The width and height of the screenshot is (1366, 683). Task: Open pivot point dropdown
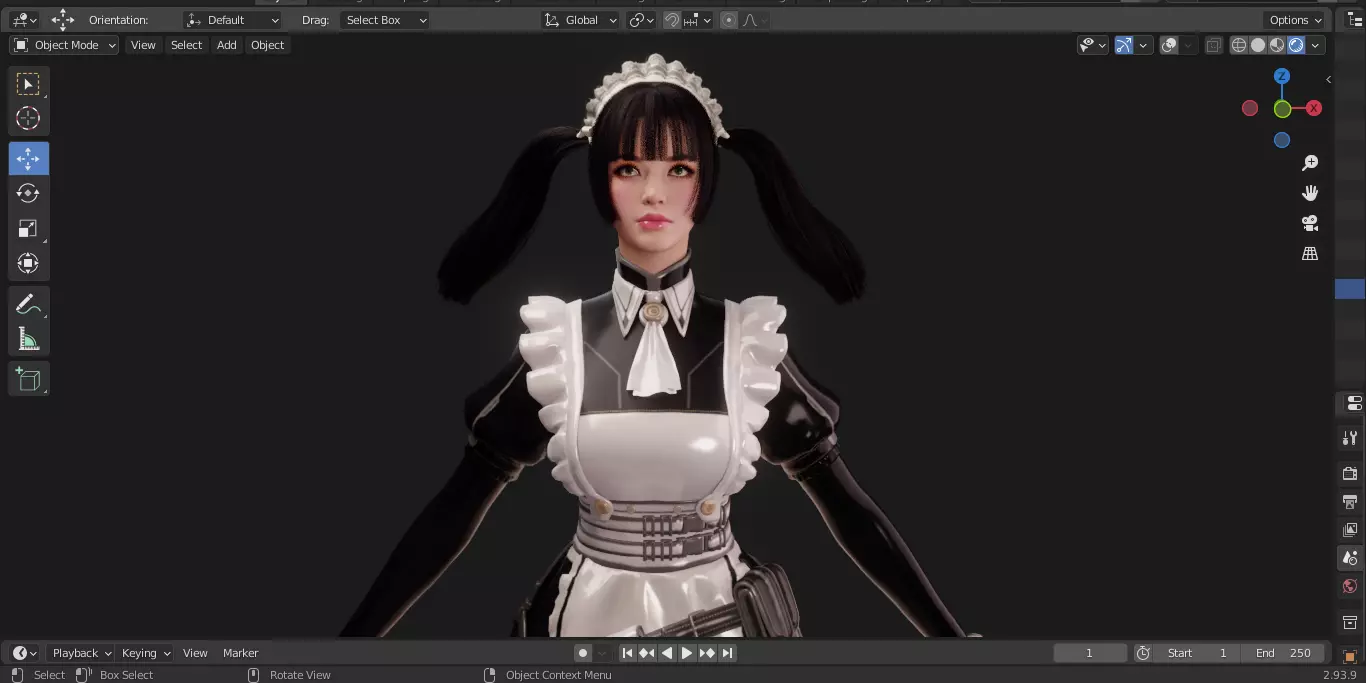(641, 20)
